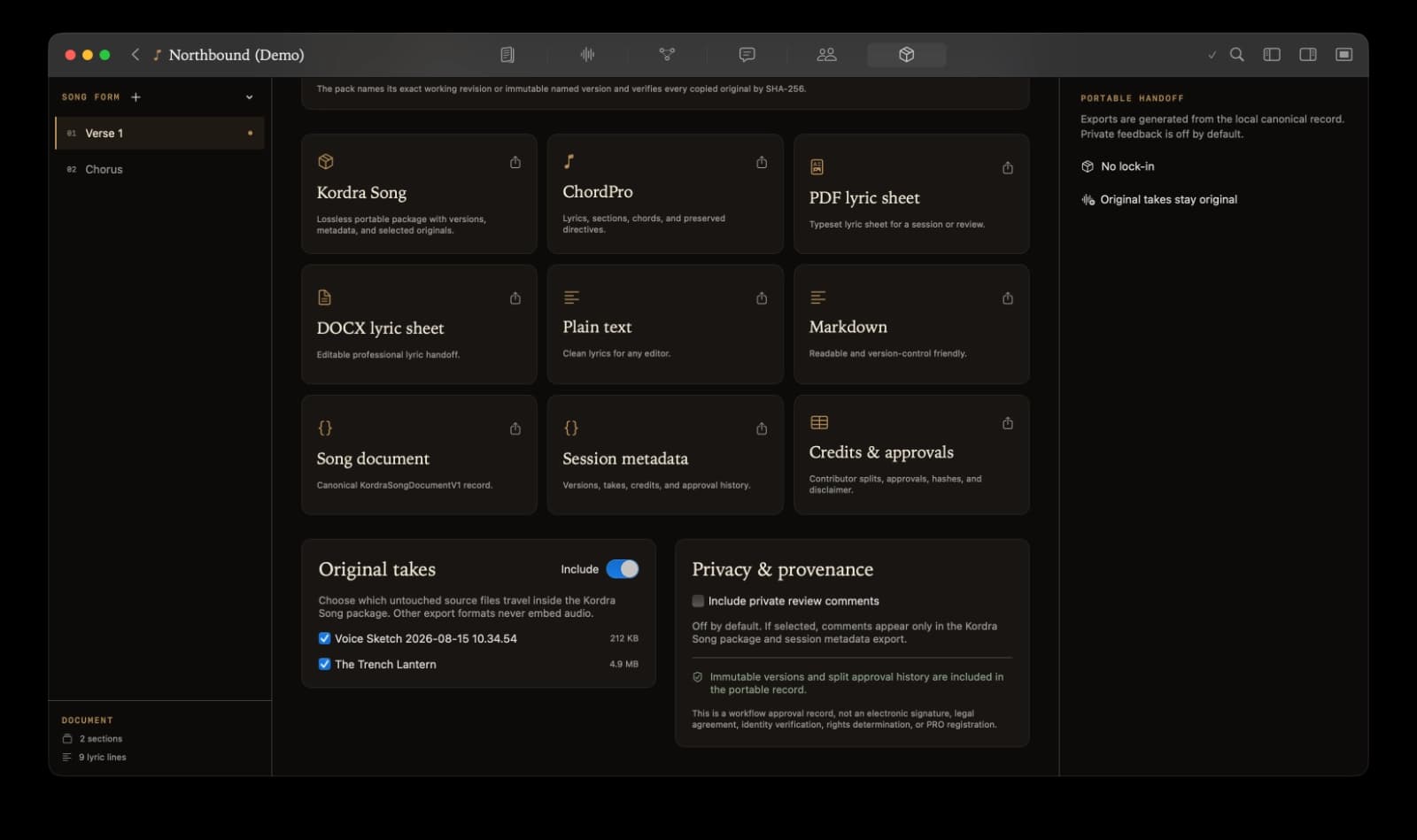Click the search magnifier icon

[1237, 55]
